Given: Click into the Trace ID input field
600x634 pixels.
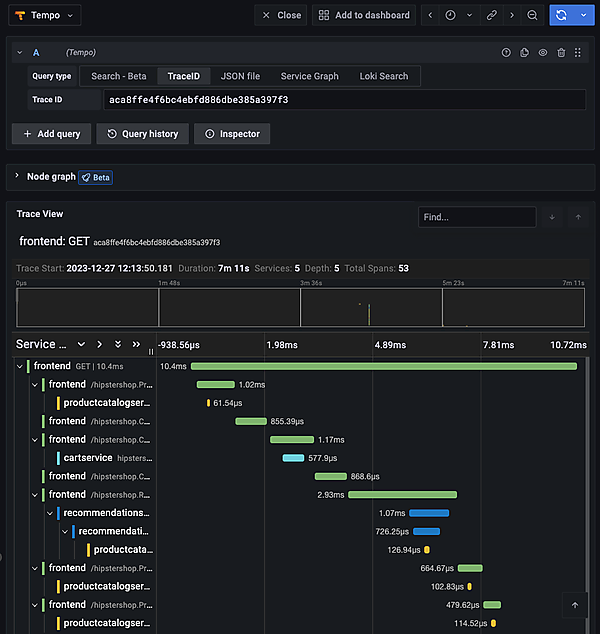Looking at the screenshot, I should point(345,100).
